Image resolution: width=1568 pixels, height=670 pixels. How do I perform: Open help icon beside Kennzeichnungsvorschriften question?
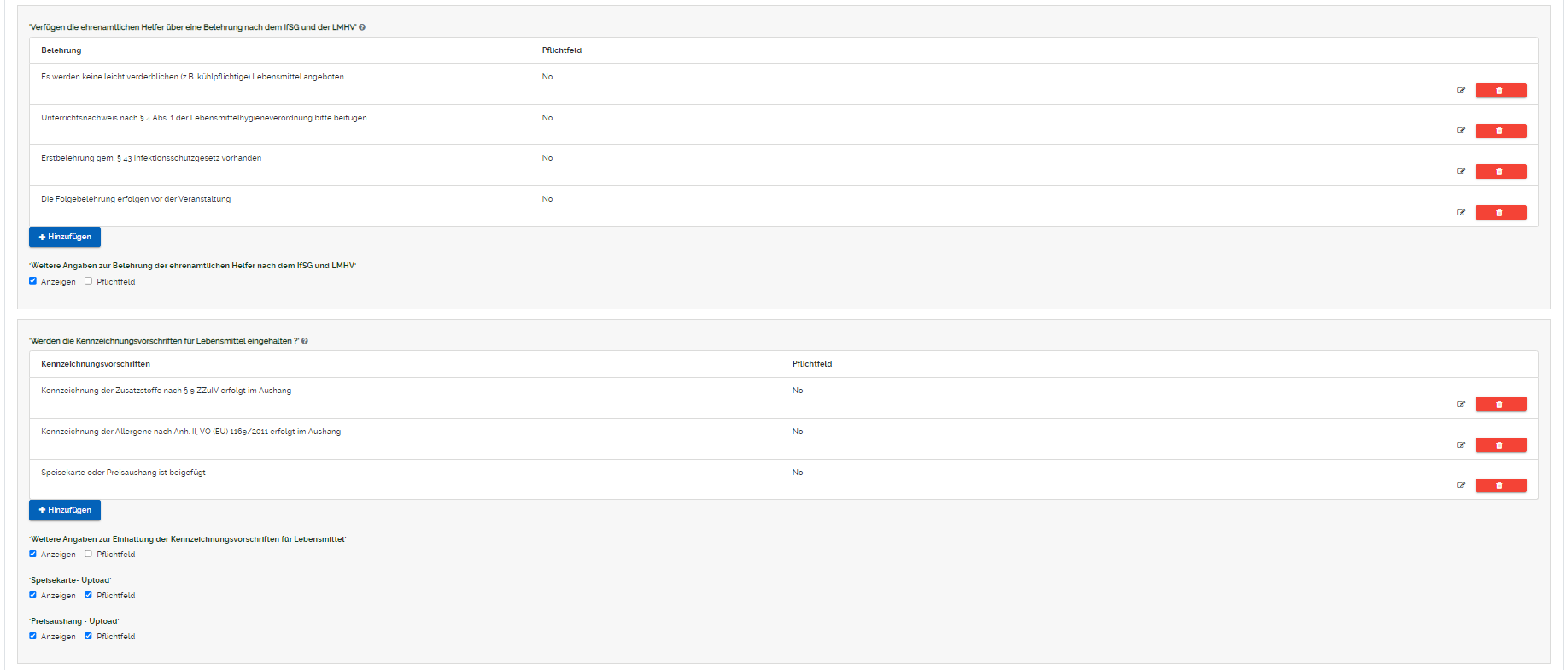coord(305,341)
